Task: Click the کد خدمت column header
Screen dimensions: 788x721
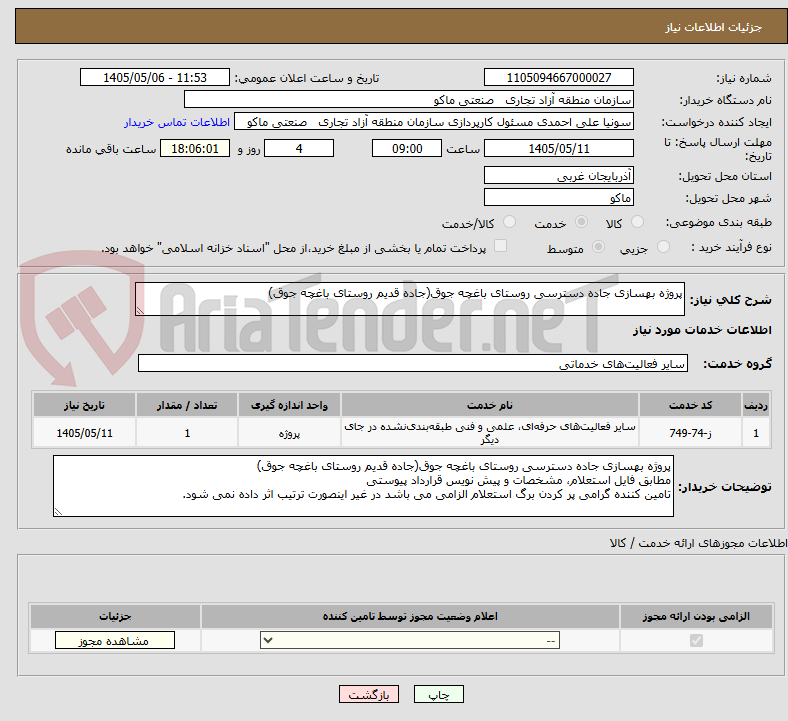Action: click(x=691, y=405)
